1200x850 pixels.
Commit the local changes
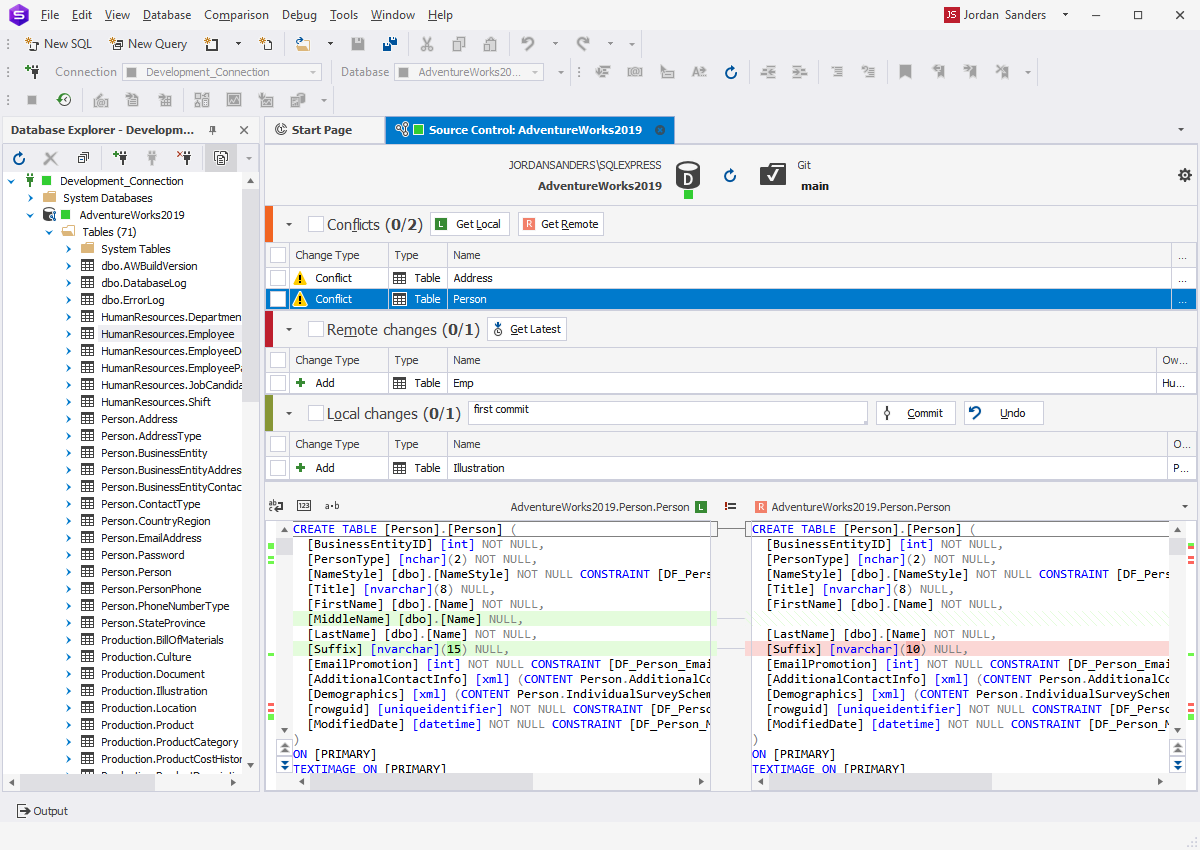(x=915, y=412)
